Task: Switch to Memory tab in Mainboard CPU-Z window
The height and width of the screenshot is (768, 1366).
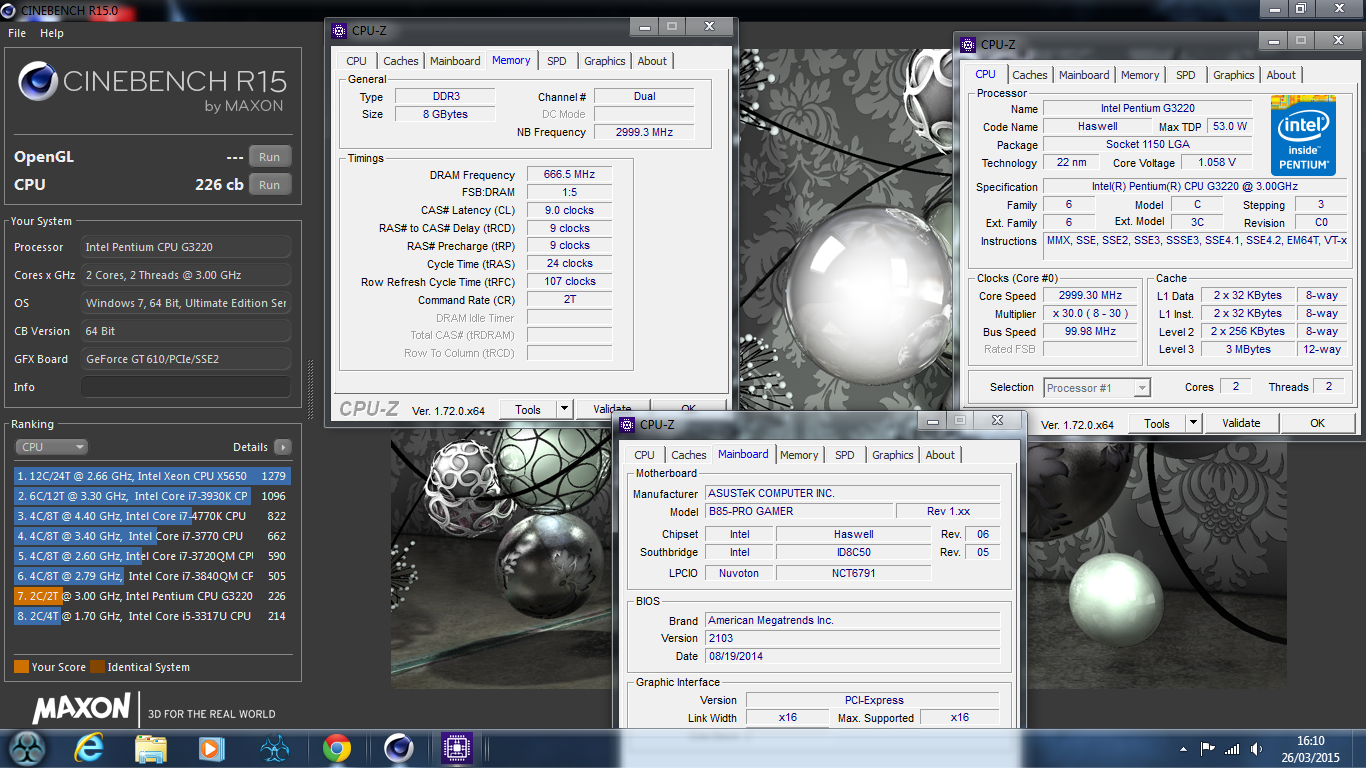Action: click(799, 455)
